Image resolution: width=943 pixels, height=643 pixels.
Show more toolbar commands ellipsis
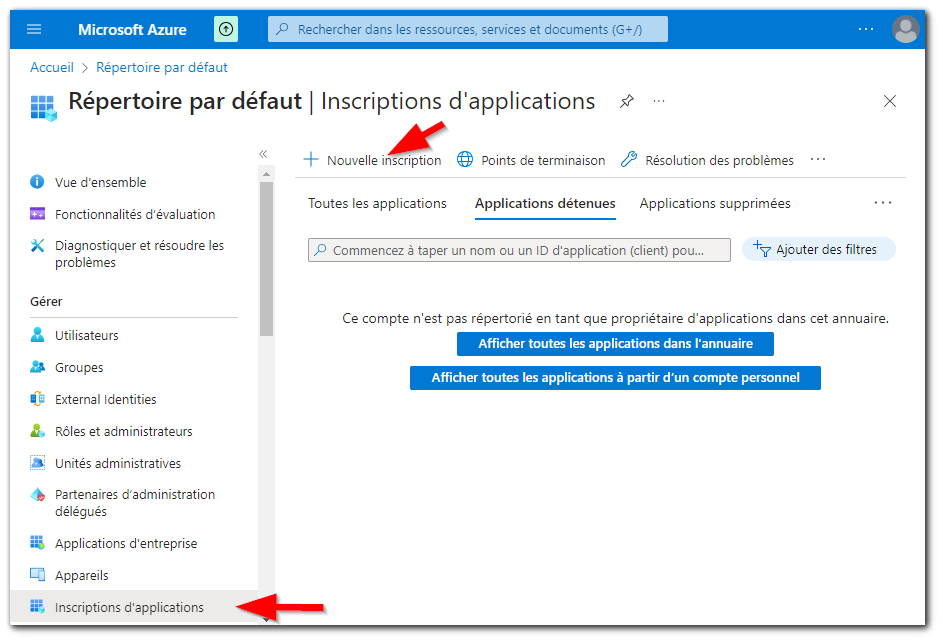pos(818,159)
